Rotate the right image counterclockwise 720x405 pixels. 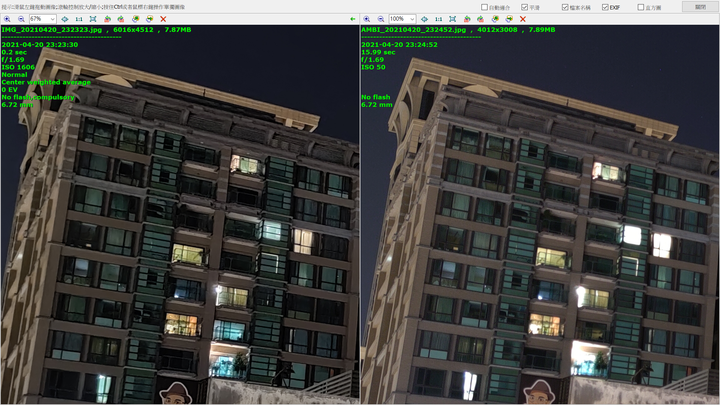(467, 19)
